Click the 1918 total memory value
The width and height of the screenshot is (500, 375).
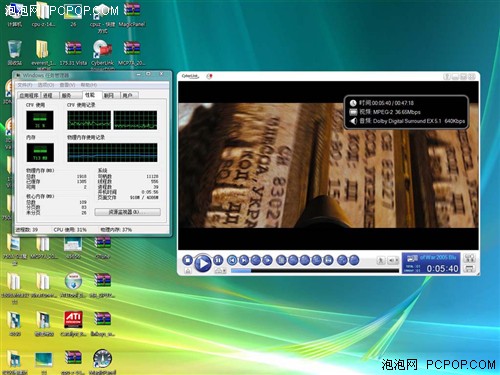coord(82,176)
